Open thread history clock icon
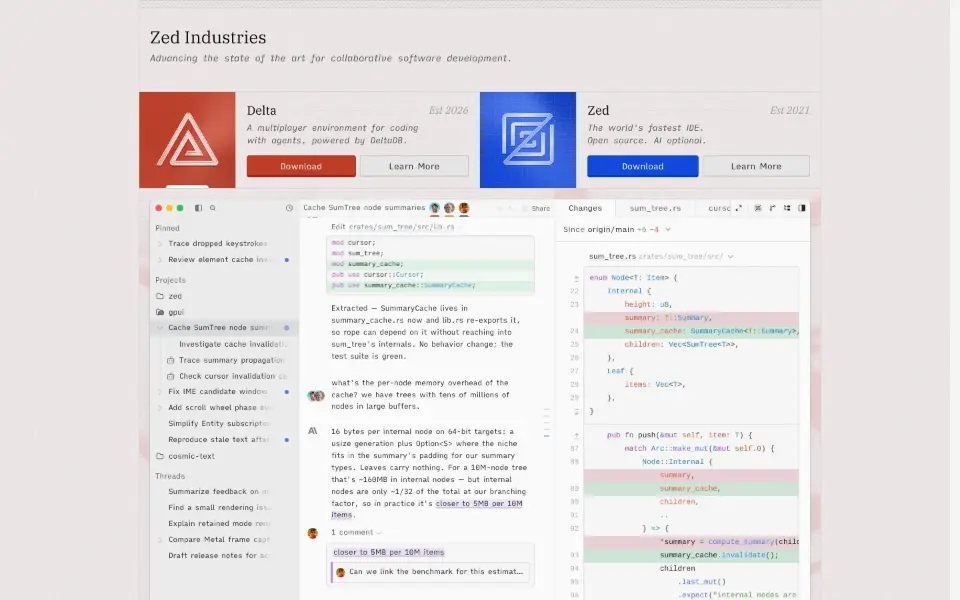Screen dimensions: 960x600 pyautogui.click(x=289, y=208)
